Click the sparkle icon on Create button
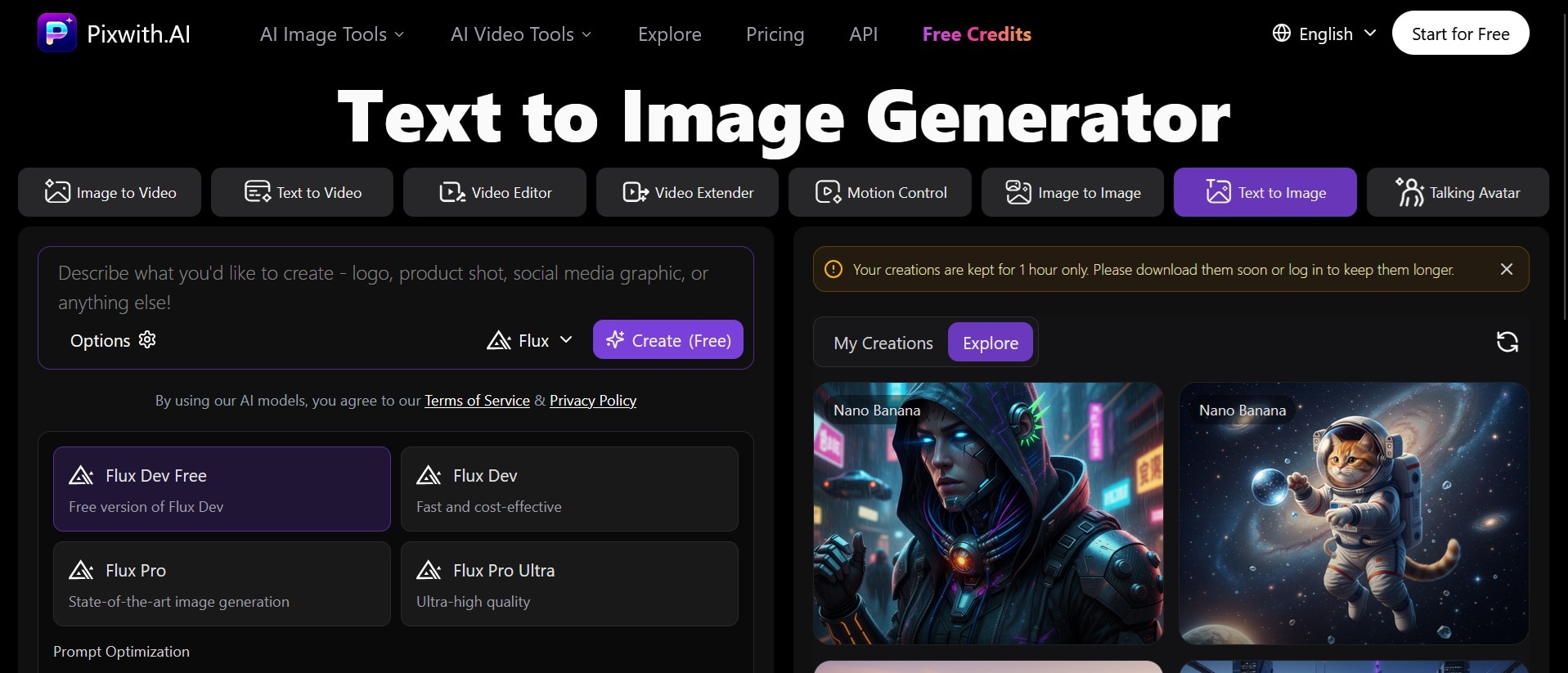 click(x=615, y=339)
